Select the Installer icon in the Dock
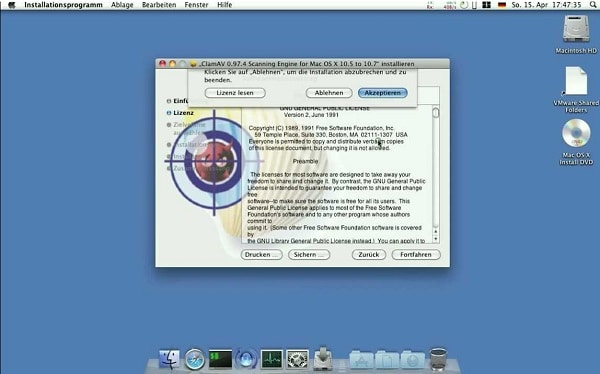The image size is (600, 374). (323, 358)
